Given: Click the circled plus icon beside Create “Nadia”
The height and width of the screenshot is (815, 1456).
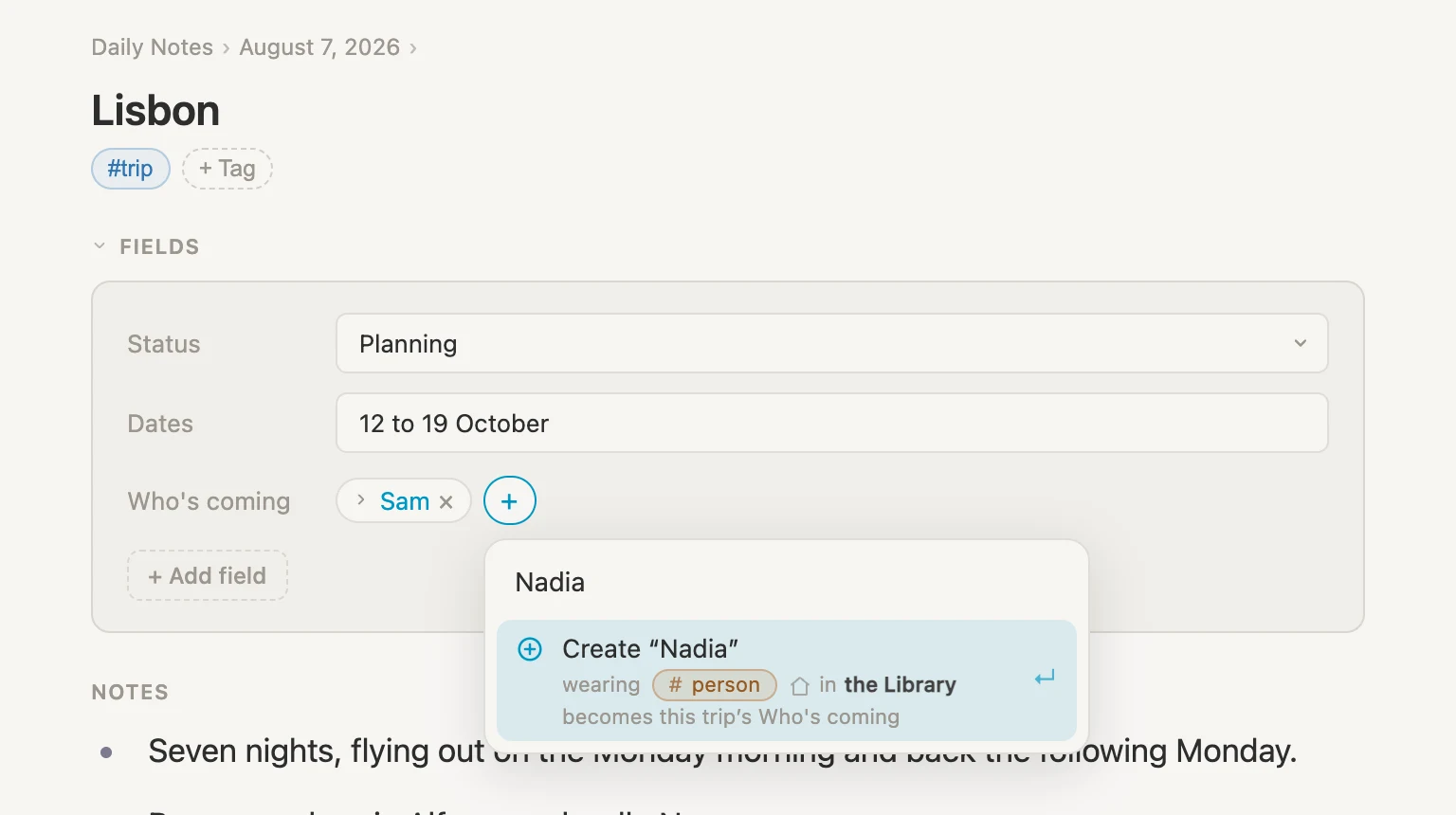Looking at the screenshot, I should [x=530, y=649].
